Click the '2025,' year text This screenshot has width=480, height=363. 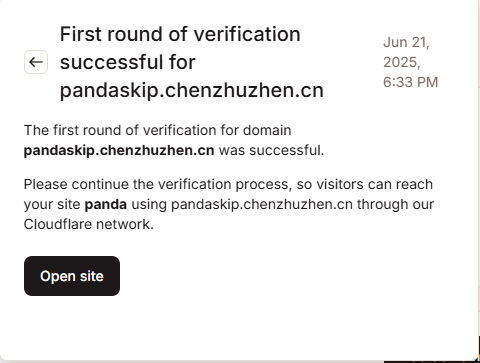click(402, 62)
